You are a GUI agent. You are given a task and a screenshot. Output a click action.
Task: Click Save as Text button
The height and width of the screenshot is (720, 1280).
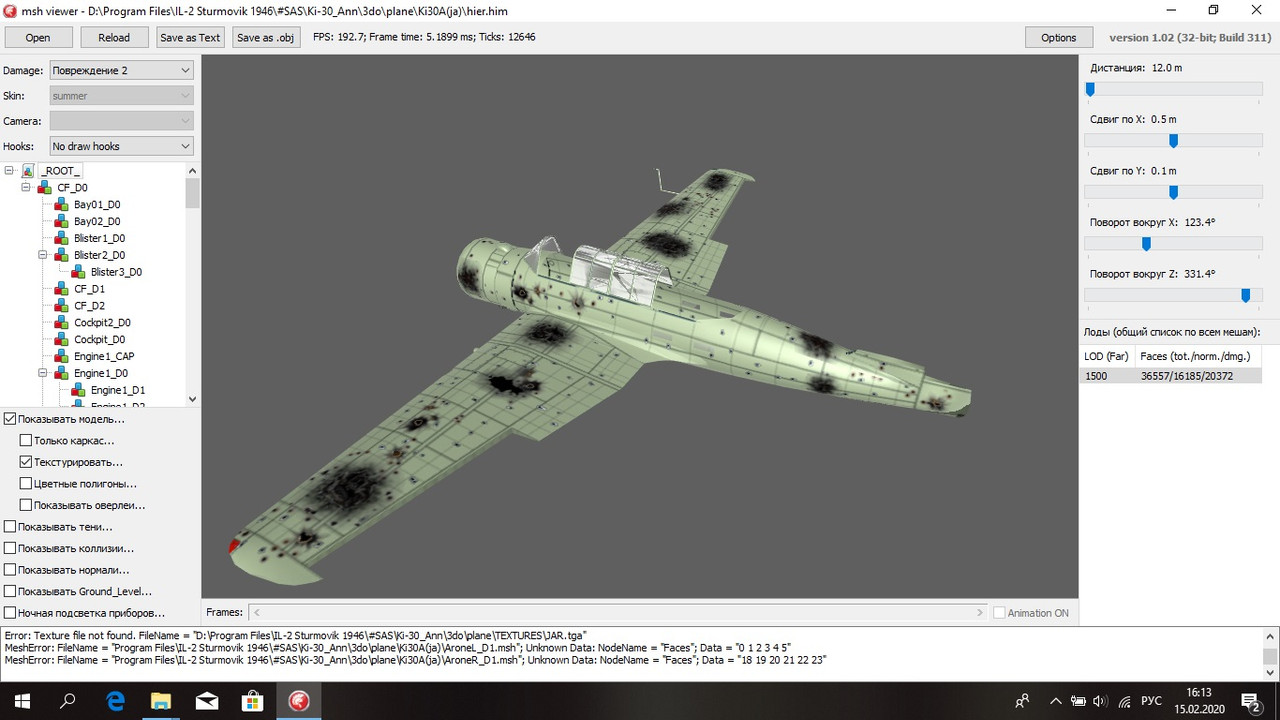(x=190, y=37)
